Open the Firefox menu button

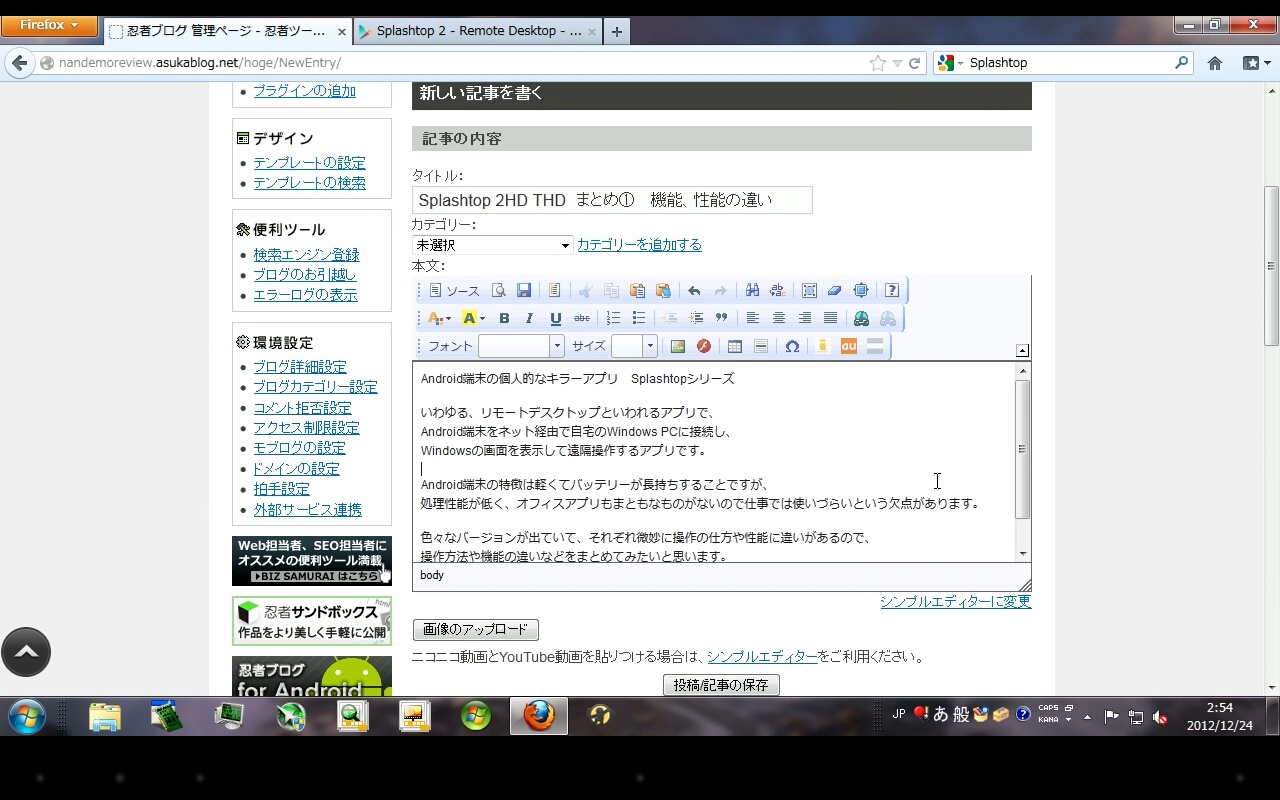[49, 25]
